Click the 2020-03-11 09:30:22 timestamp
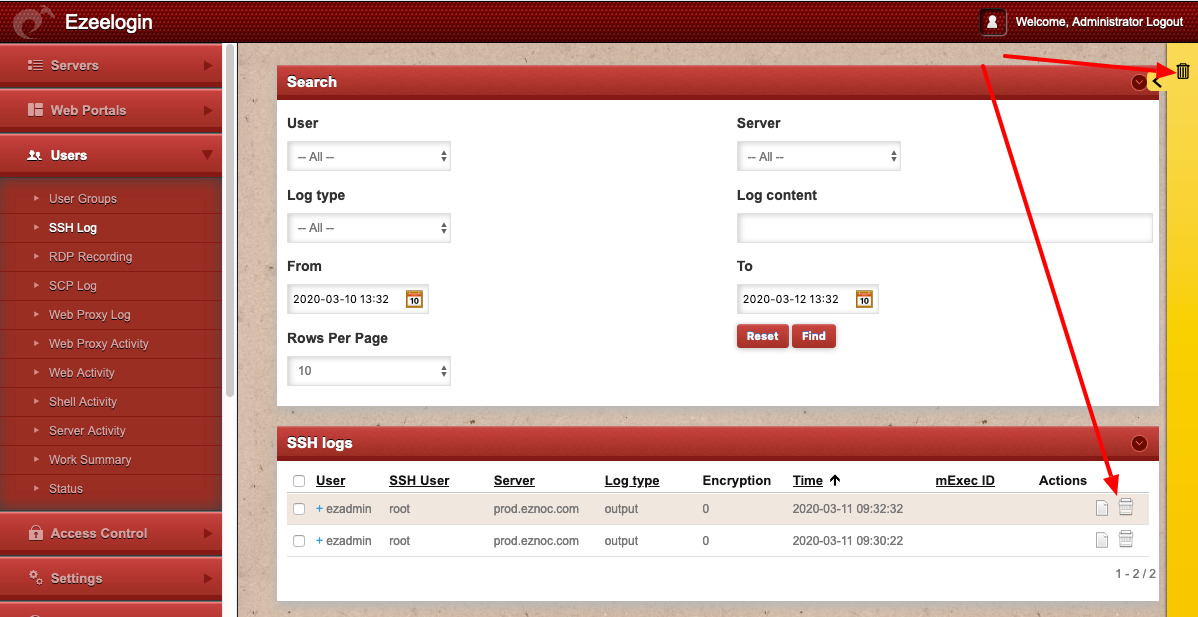Image resolution: width=1198 pixels, height=617 pixels. 848,541
